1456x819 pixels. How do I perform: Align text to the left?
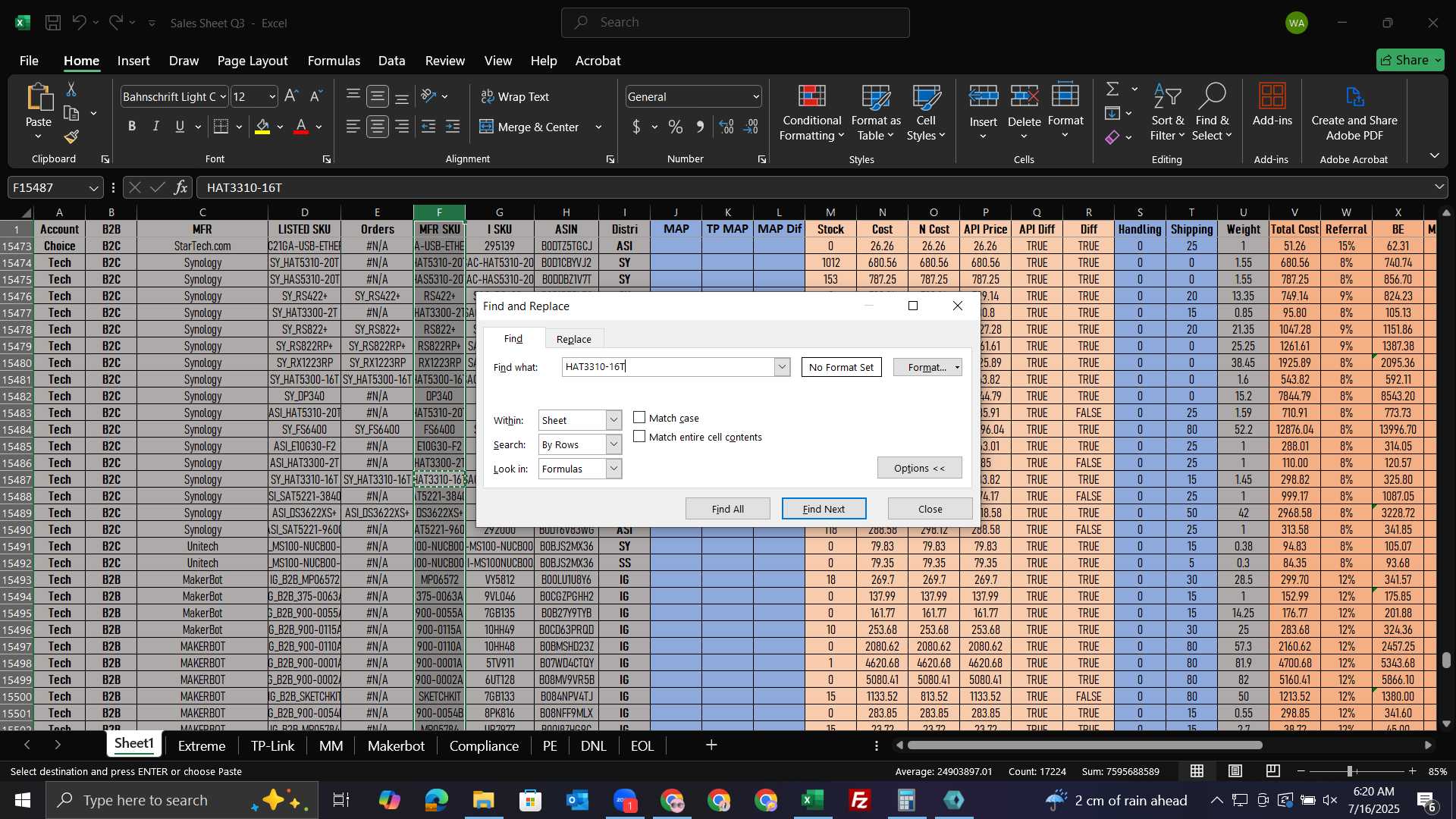coord(353,127)
